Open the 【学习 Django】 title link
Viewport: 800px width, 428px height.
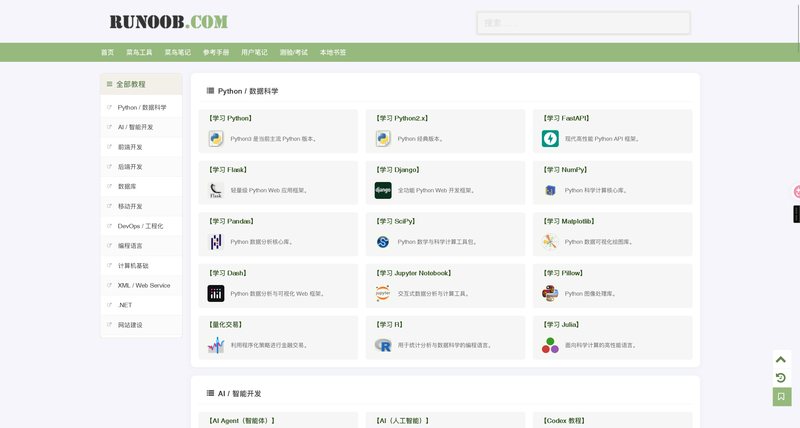[398, 170]
